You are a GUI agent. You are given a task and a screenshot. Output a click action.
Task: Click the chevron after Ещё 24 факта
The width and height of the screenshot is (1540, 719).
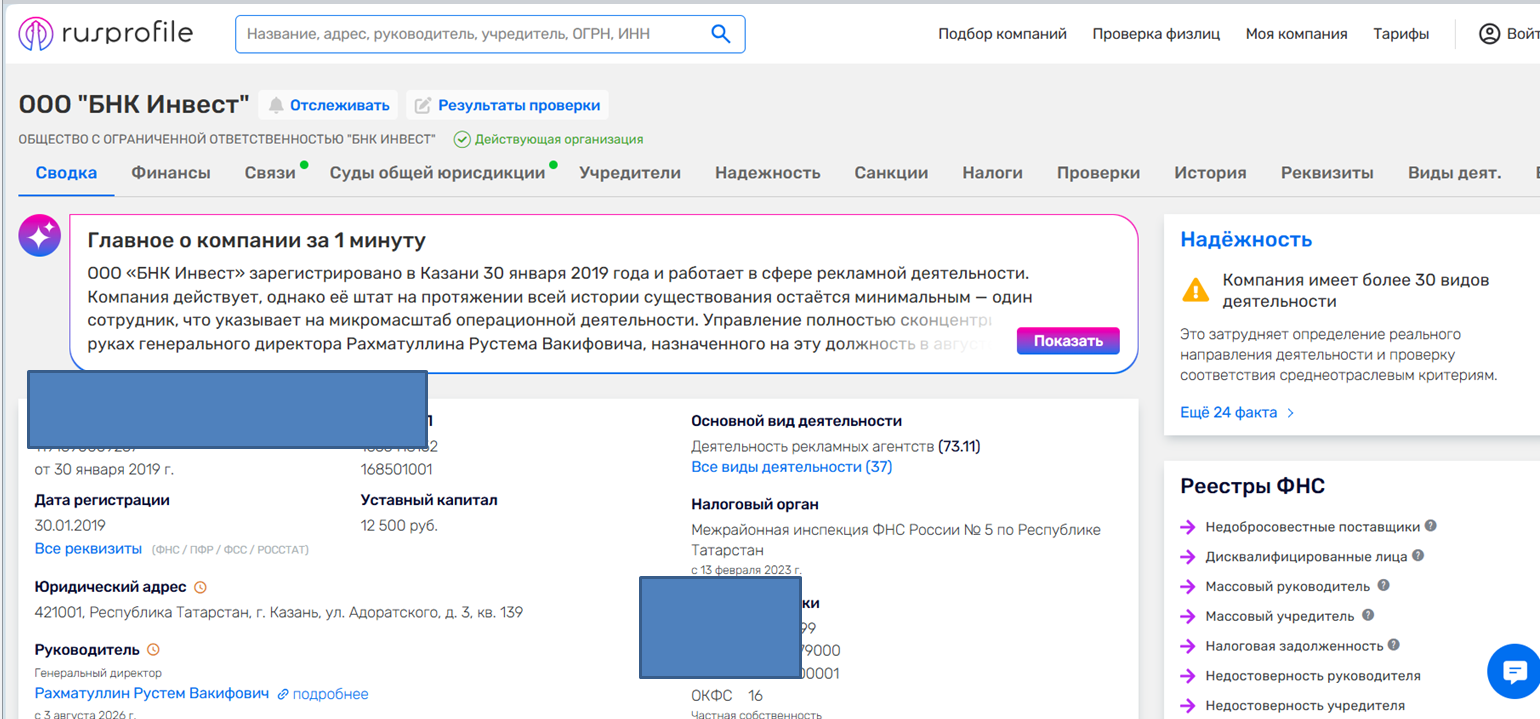coord(1291,413)
